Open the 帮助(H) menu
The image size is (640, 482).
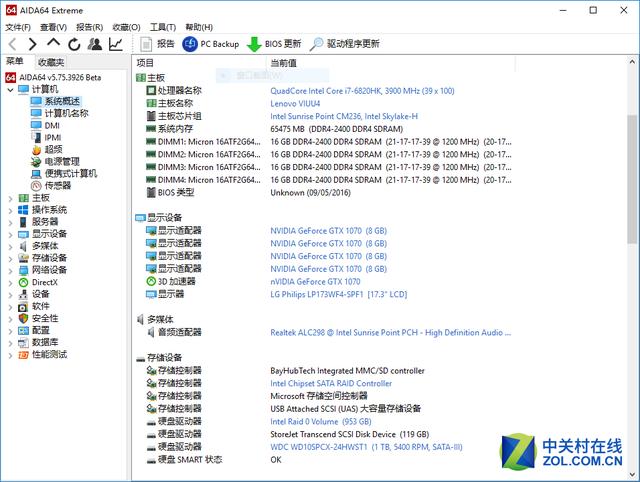(x=199, y=27)
